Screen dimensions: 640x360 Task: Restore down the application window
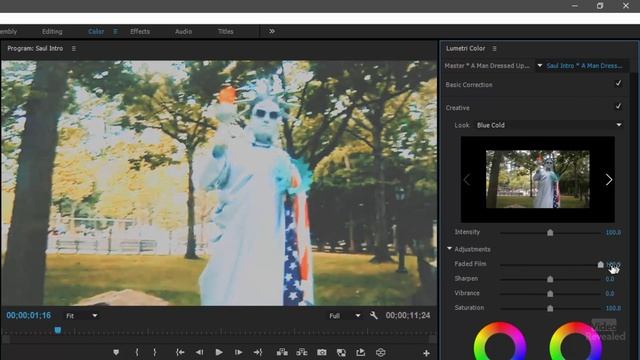pos(600,6)
